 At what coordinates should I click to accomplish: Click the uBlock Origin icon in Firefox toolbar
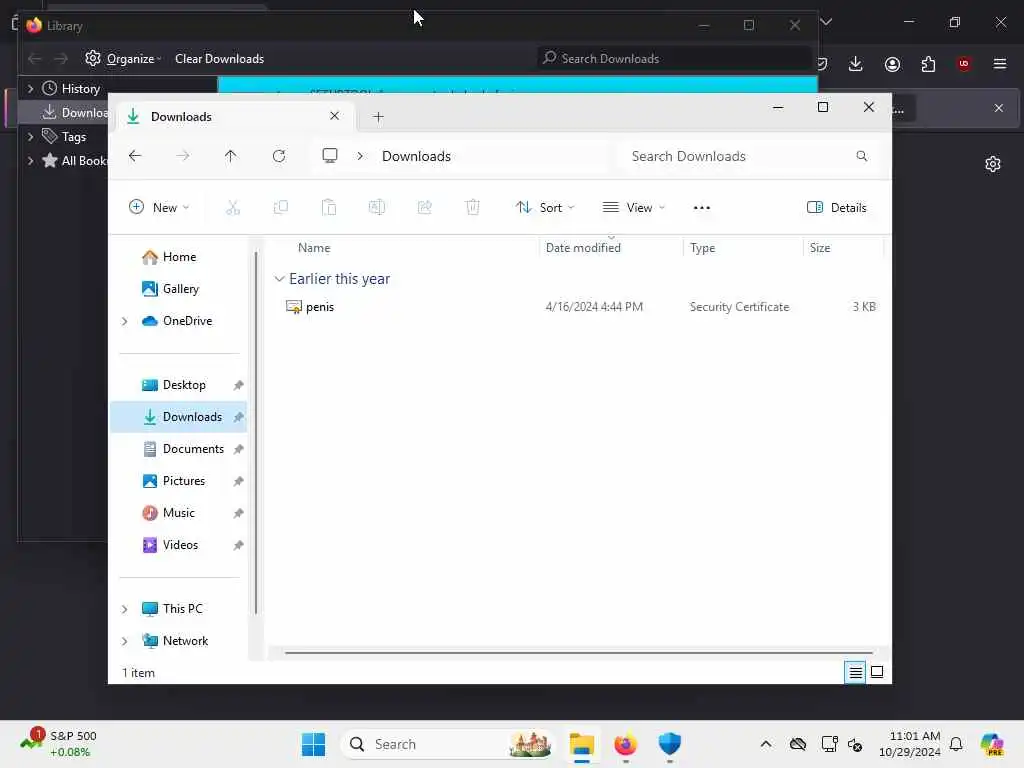(964, 63)
